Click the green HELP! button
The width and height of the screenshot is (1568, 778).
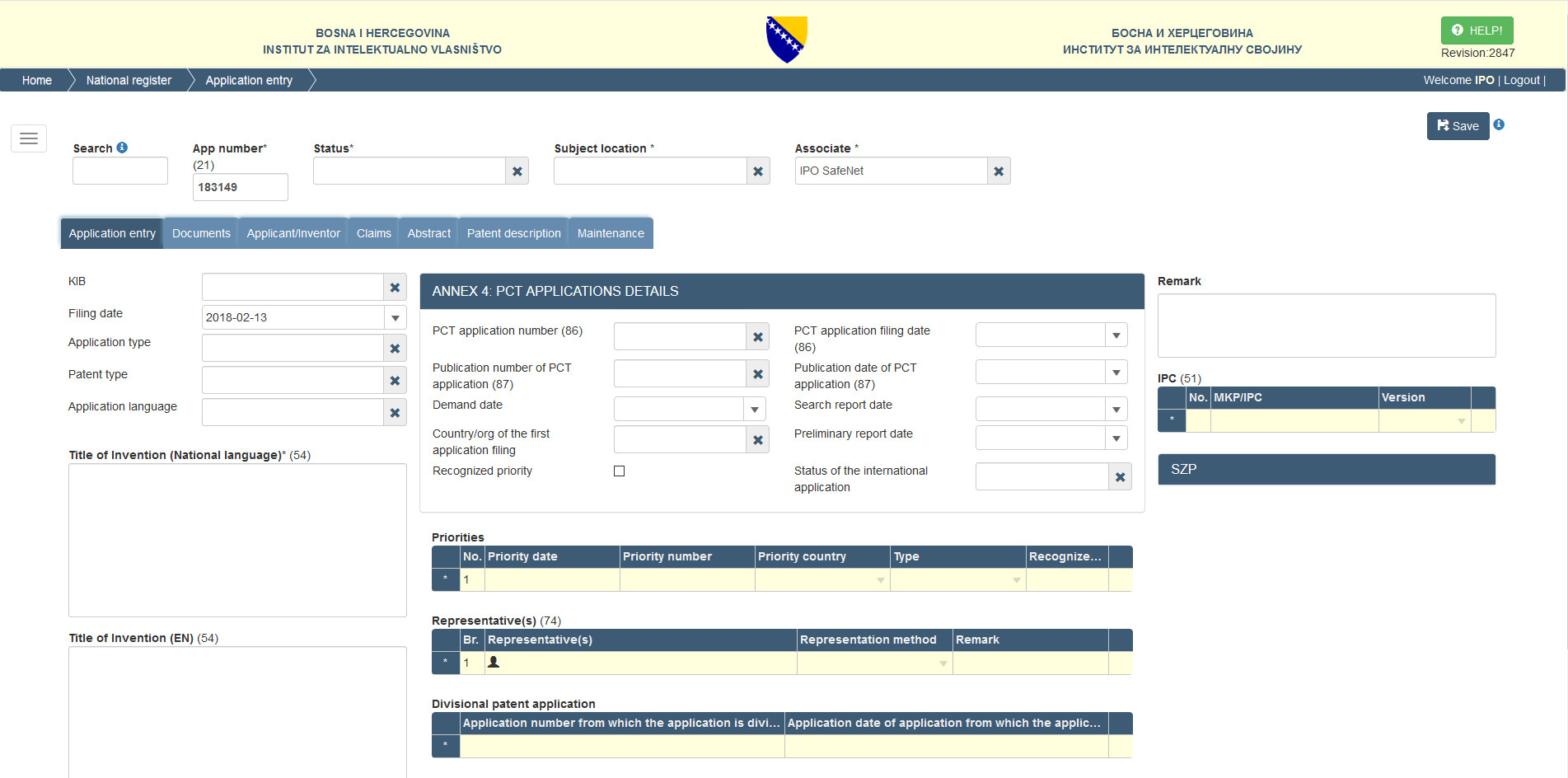click(1477, 30)
